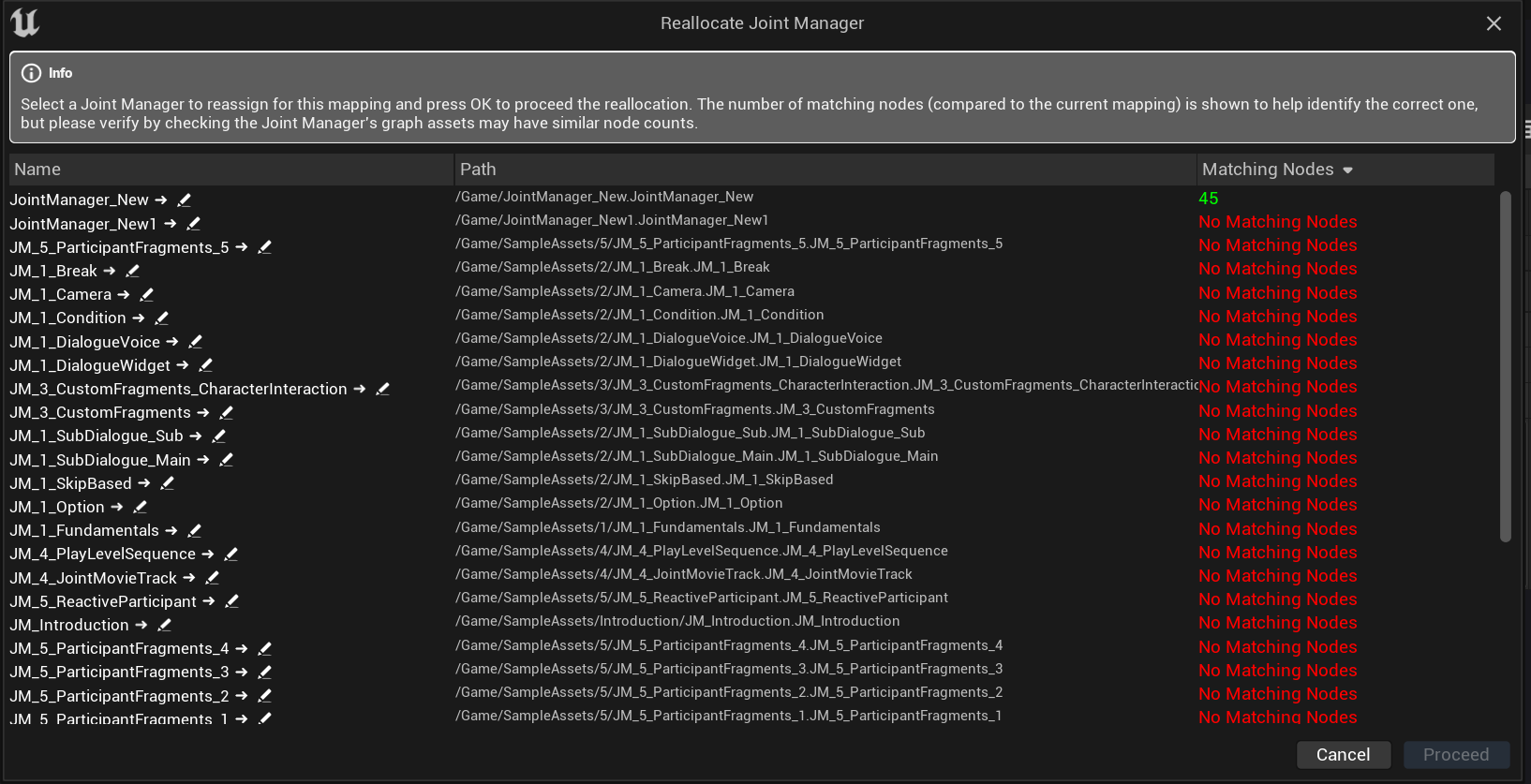Viewport: 1531px width, 784px height.
Task: Close the Reallocate Joint Manager dialog
Action: [1494, 23]
